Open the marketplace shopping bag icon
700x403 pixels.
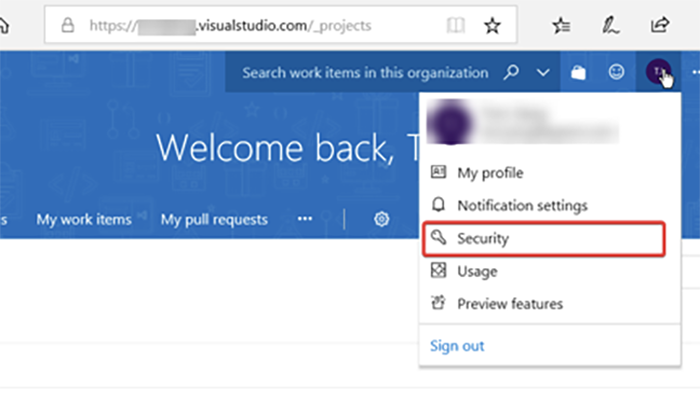[x=577, y=73]
